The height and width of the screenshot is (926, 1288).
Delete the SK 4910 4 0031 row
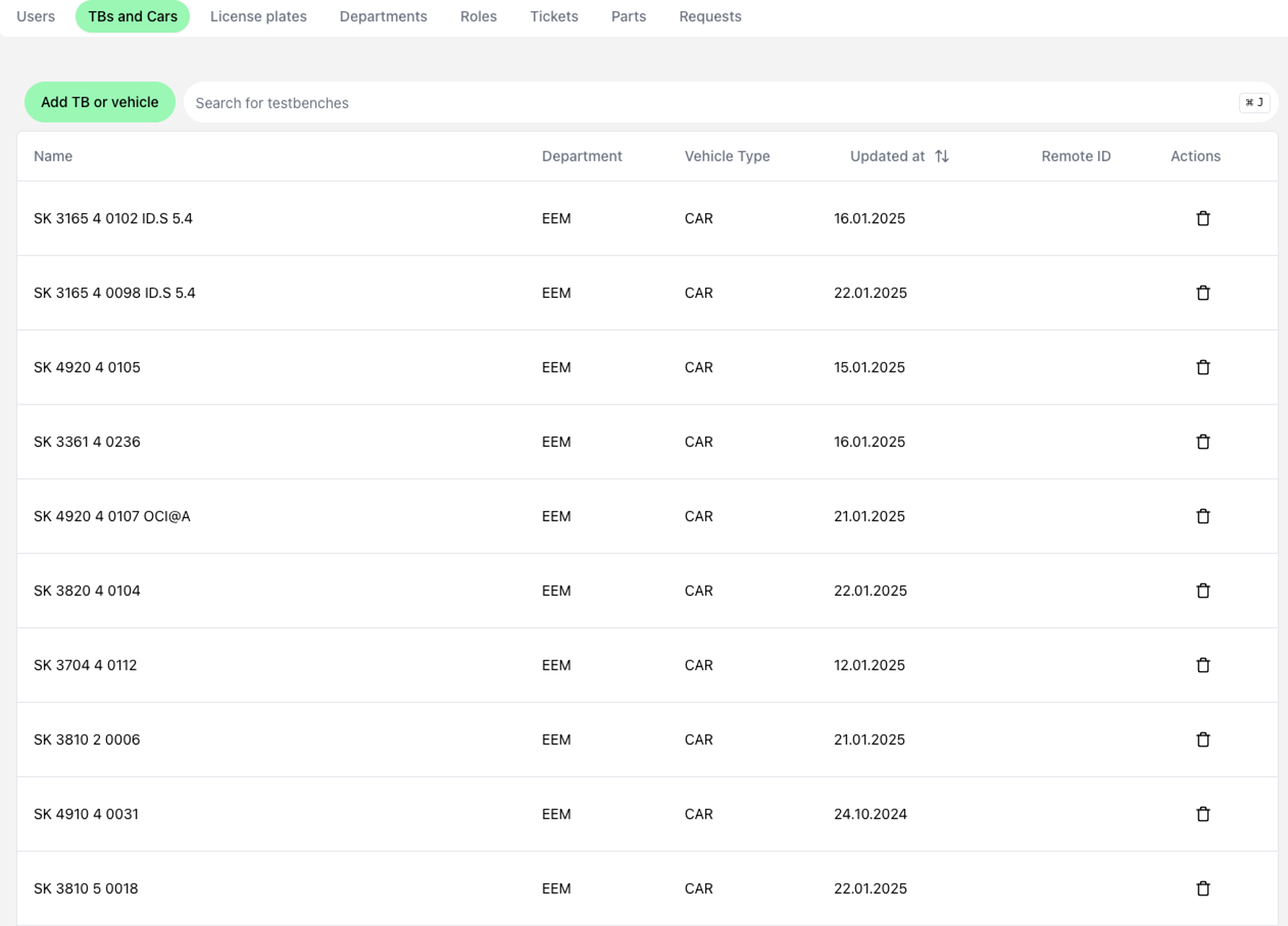(1202, 815)
